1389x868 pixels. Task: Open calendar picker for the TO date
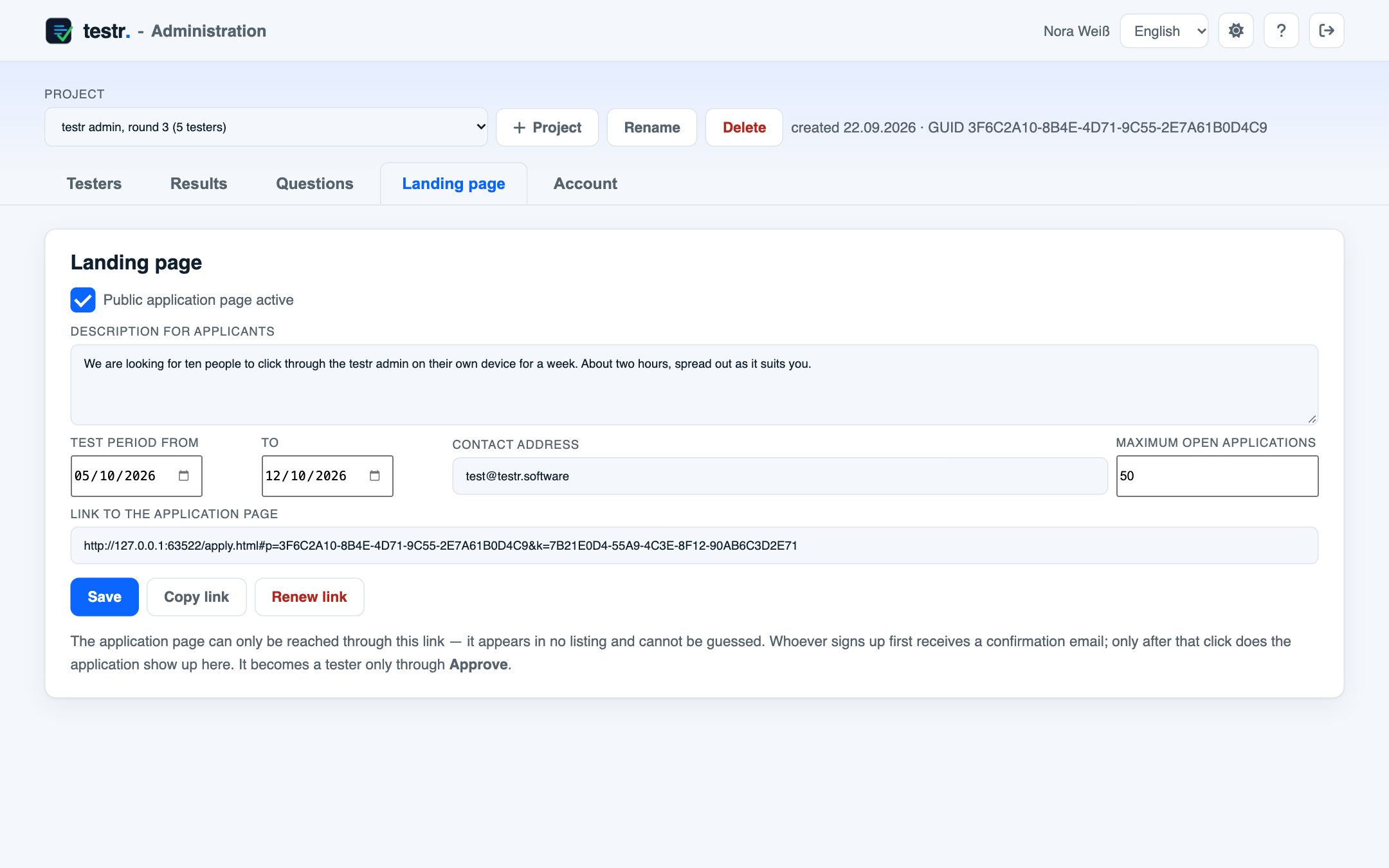[375, 476]
